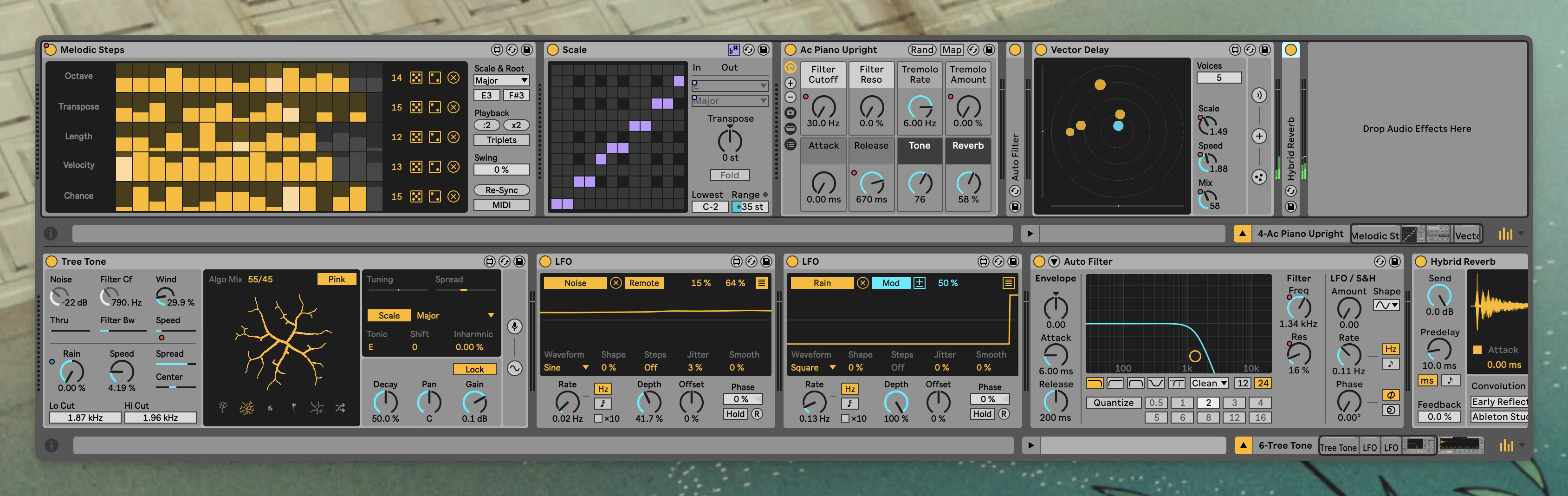Click the Quantize button in Auto Filter
Image resolution: width=1568 pixels, height=496 pixels.
click(x=1113, y=402)
